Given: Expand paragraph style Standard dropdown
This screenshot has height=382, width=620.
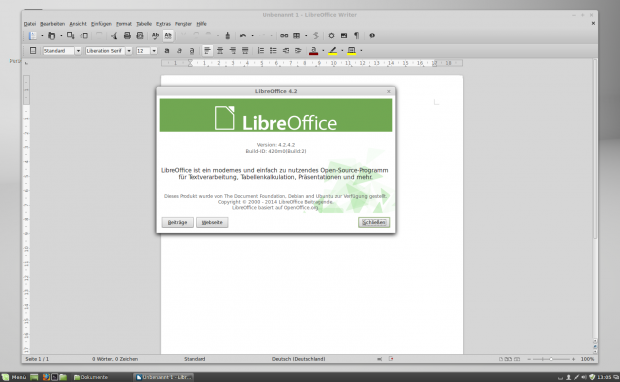Looking at the screenshot, I should pos(78,51).
